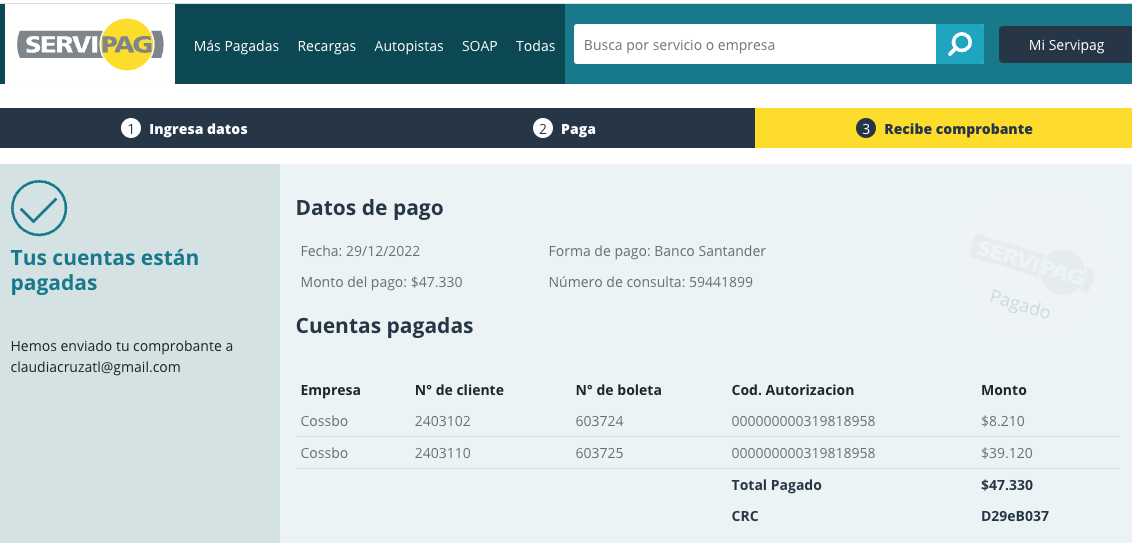Select step 3 Recibe comprobante
Screen dimensions: 1132x543
944,129
